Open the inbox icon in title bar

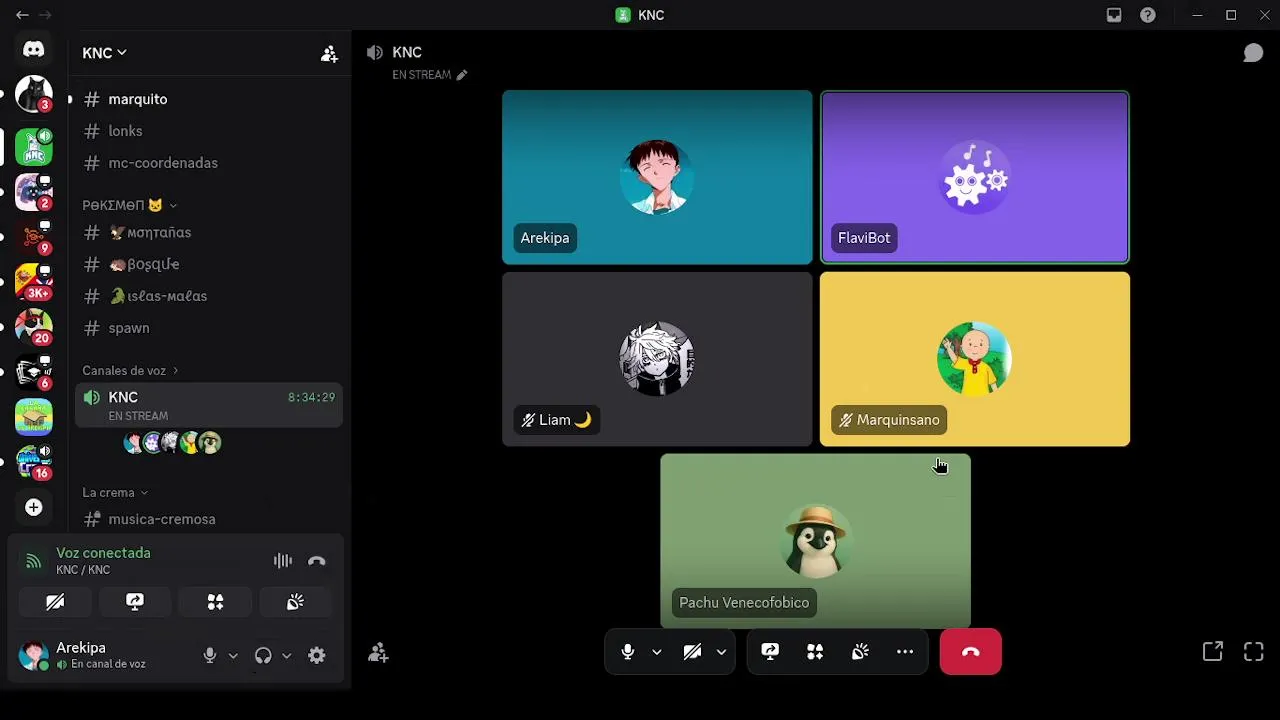tap(1114, 15)
